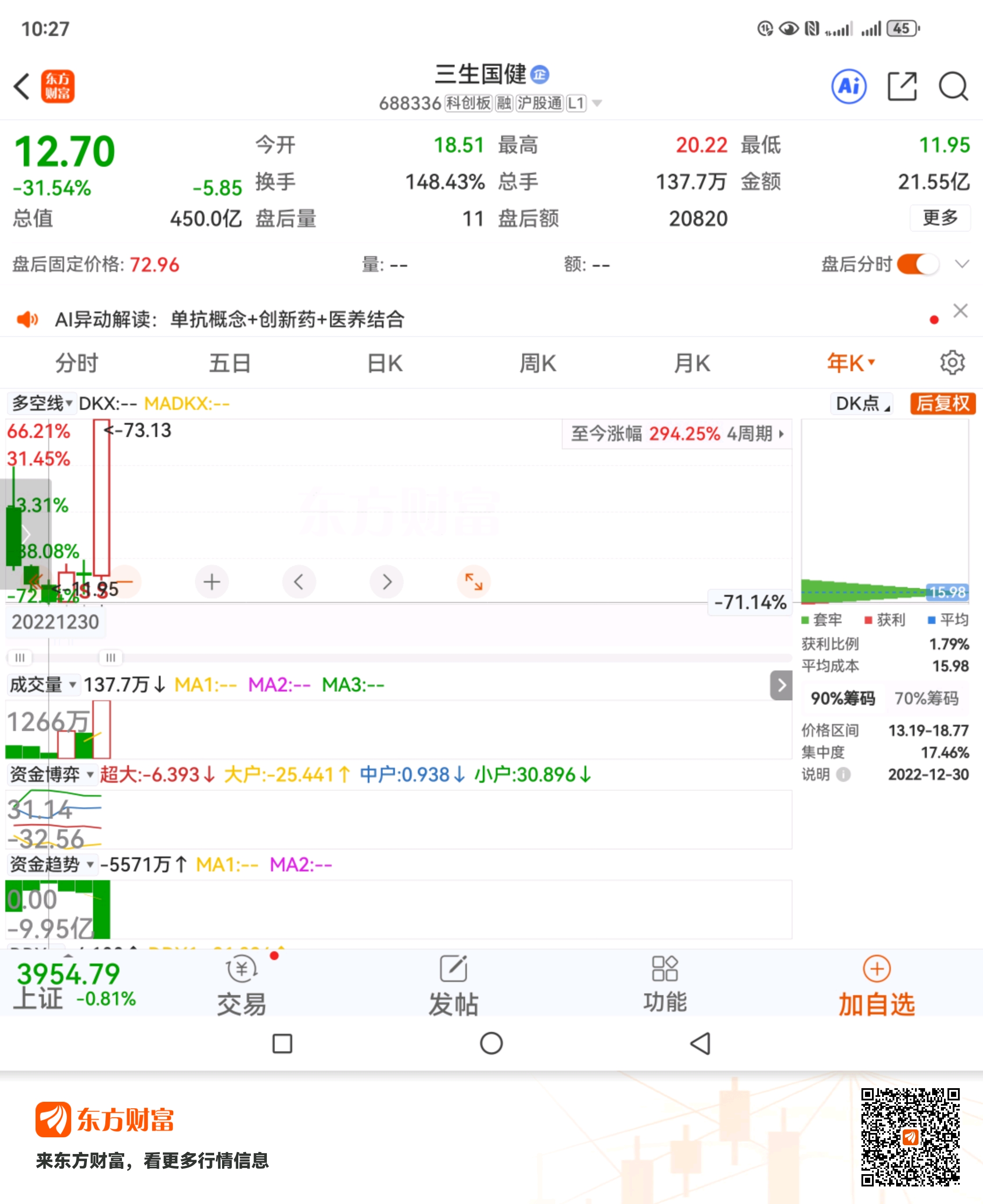Toggle 后复权 price adjustment
The image size is (983, 1204).
coord(942,404)
